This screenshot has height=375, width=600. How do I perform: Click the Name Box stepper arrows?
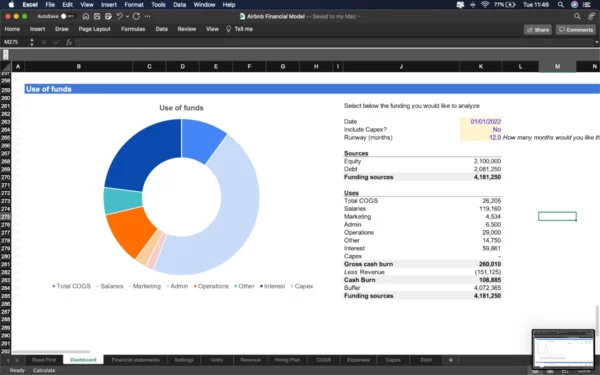pos(32,42)
